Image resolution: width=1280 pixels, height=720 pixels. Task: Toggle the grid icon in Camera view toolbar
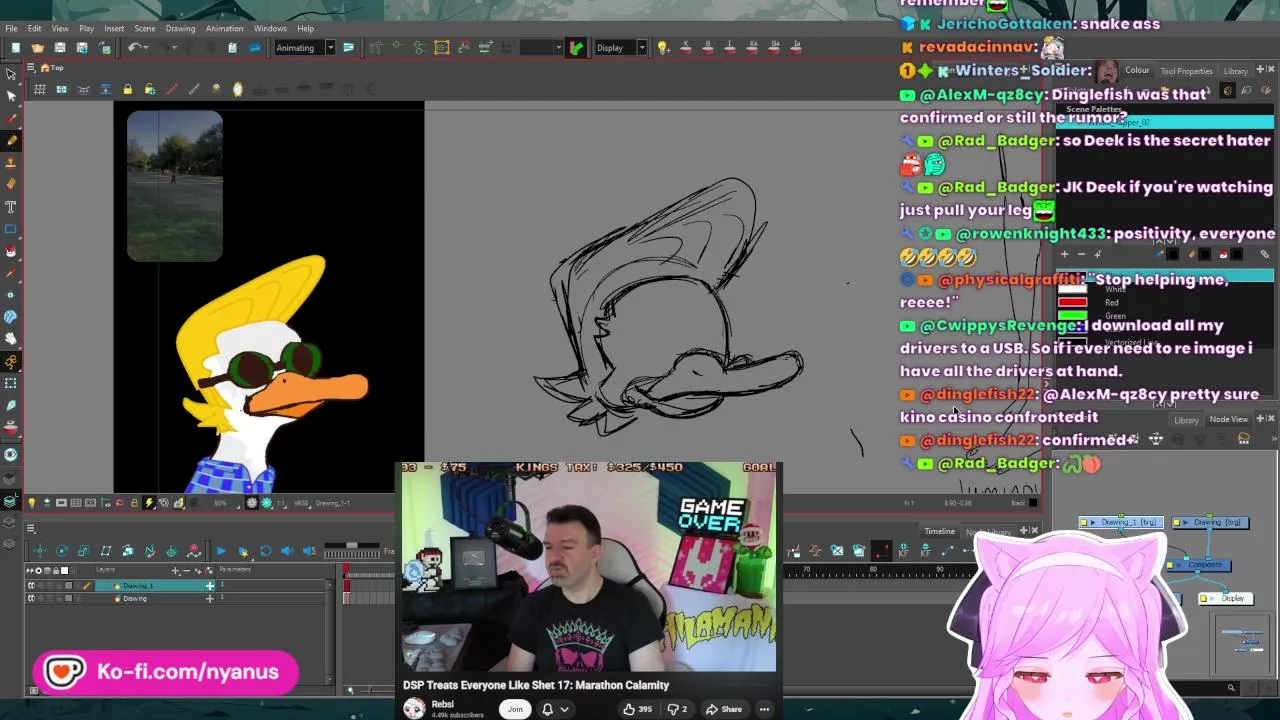point(40,90)
